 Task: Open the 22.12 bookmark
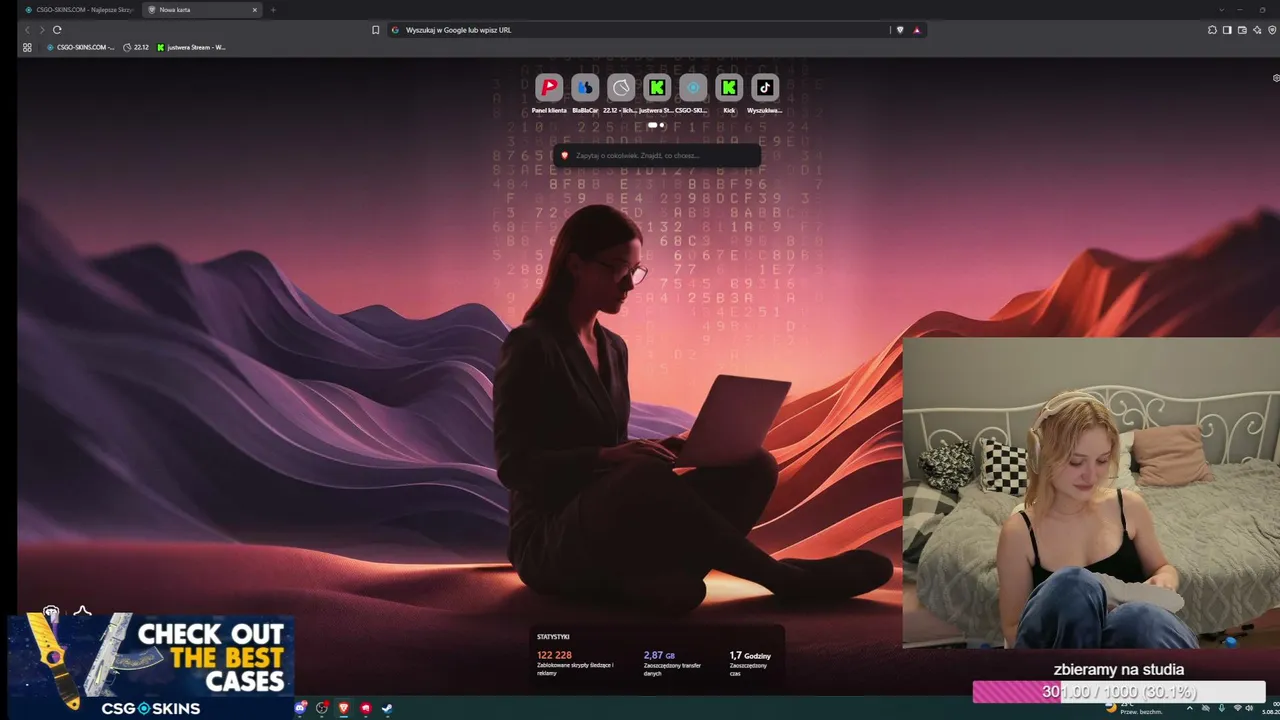135,47
